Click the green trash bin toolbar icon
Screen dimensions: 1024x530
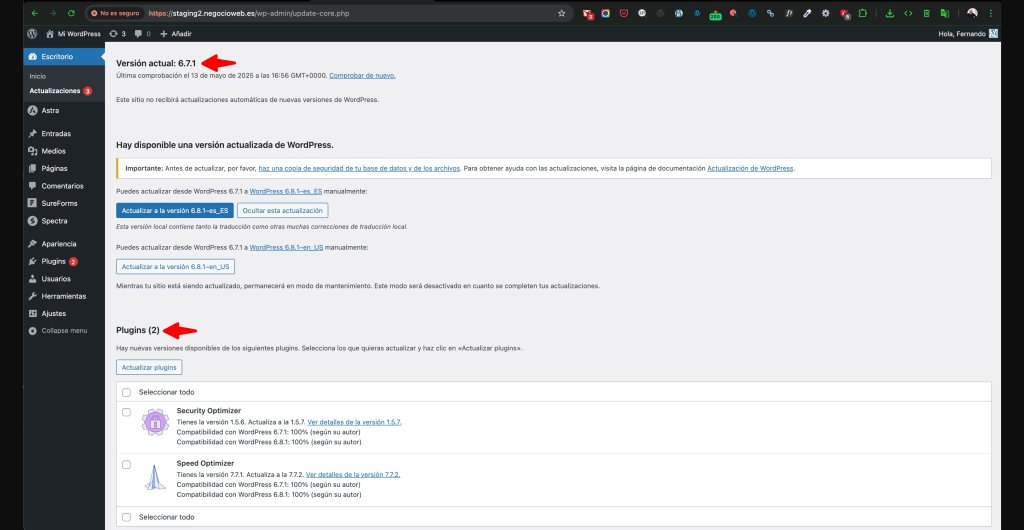(926, 13)
